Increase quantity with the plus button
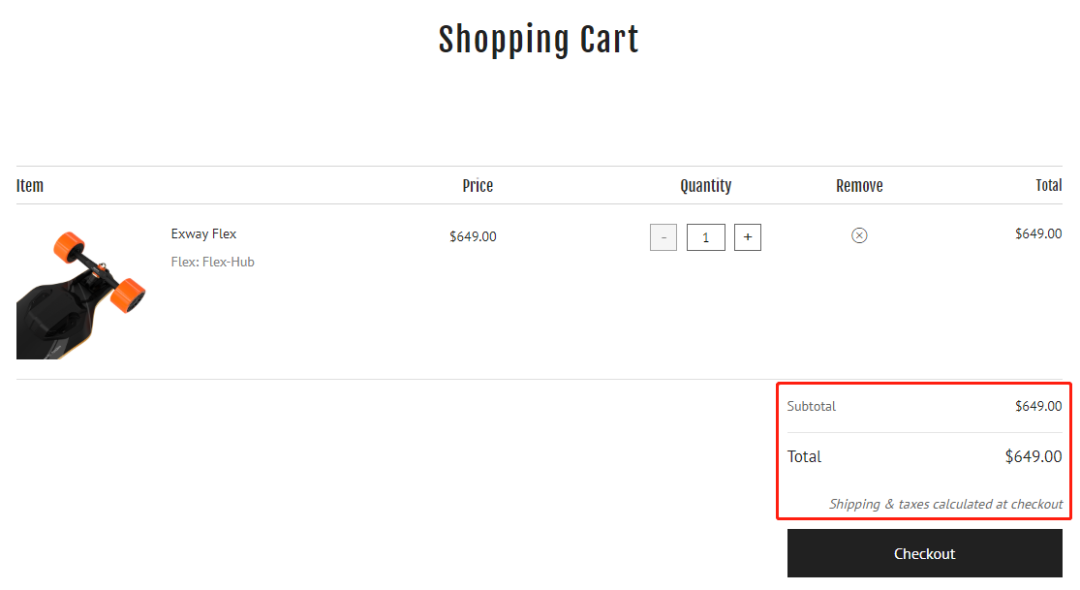This screenshot has width=1080, height=590. (x=747, y=237)
